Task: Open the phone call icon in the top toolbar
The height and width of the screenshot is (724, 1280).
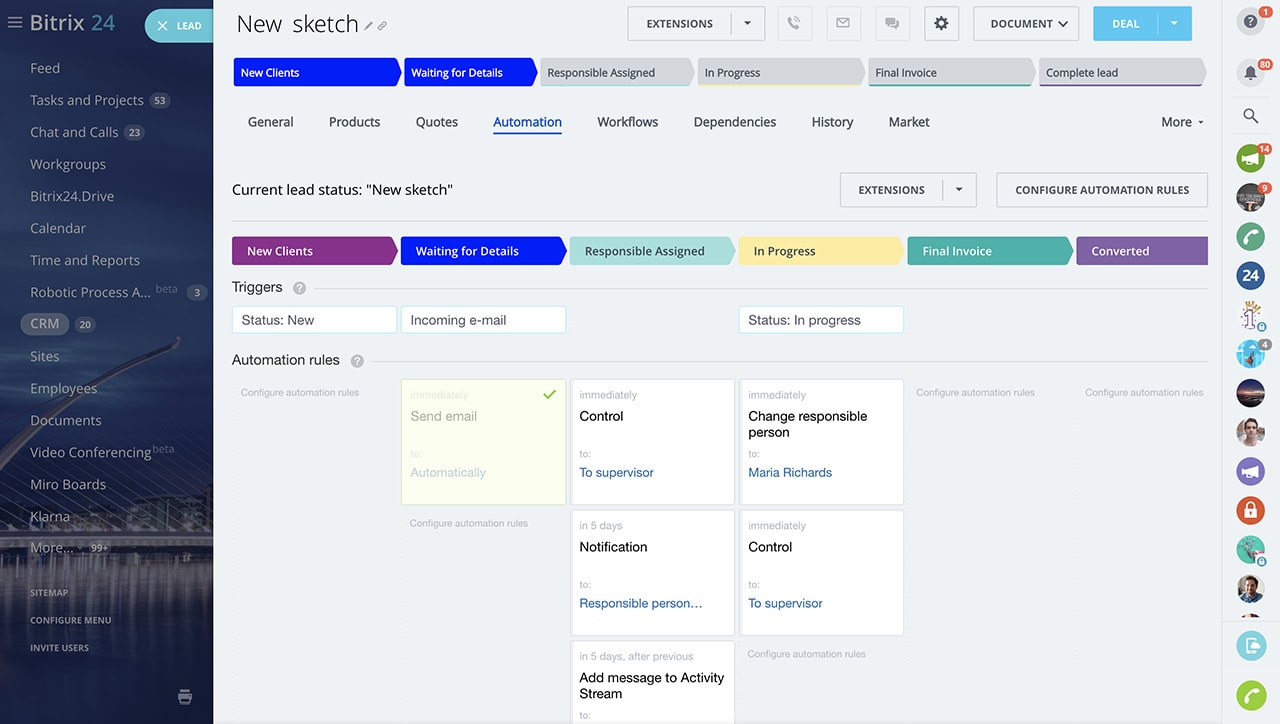Action: (795, 23)
